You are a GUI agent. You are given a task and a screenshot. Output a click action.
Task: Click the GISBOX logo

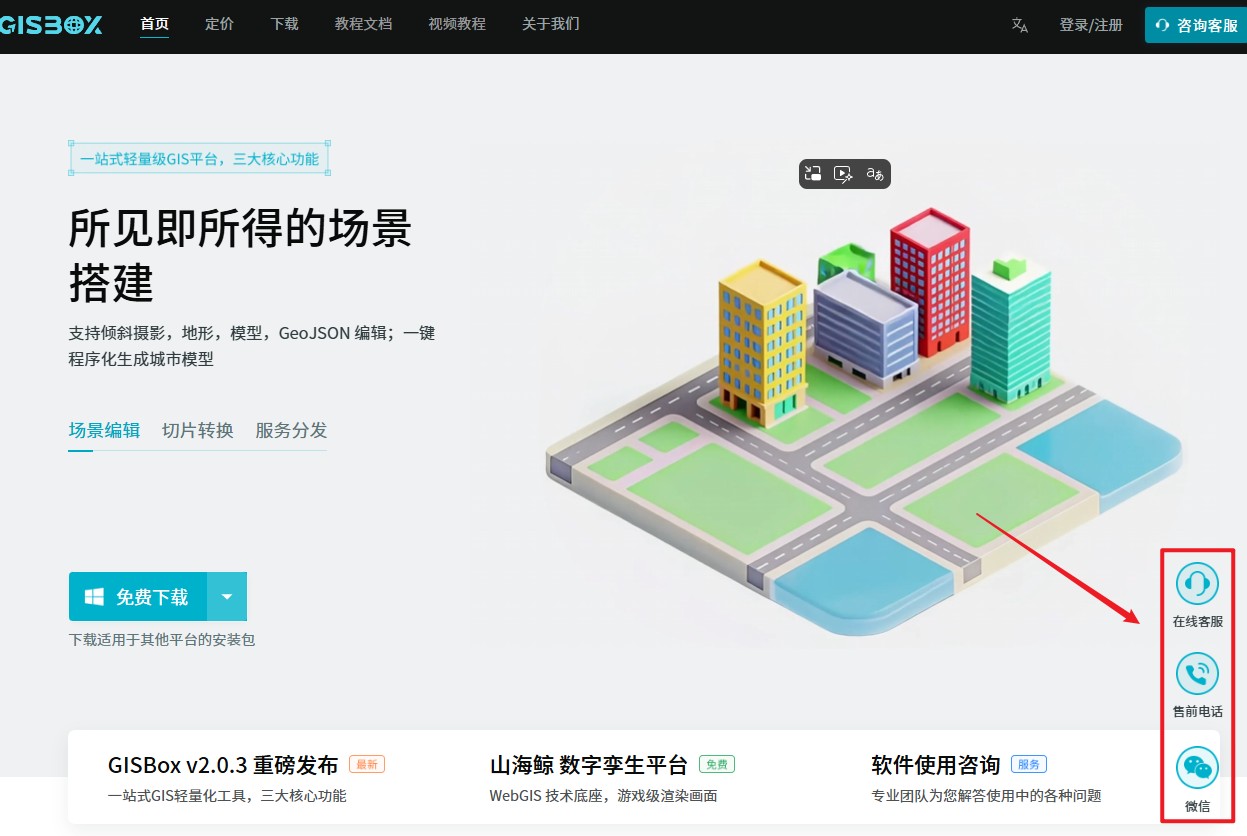coord(50,25)
